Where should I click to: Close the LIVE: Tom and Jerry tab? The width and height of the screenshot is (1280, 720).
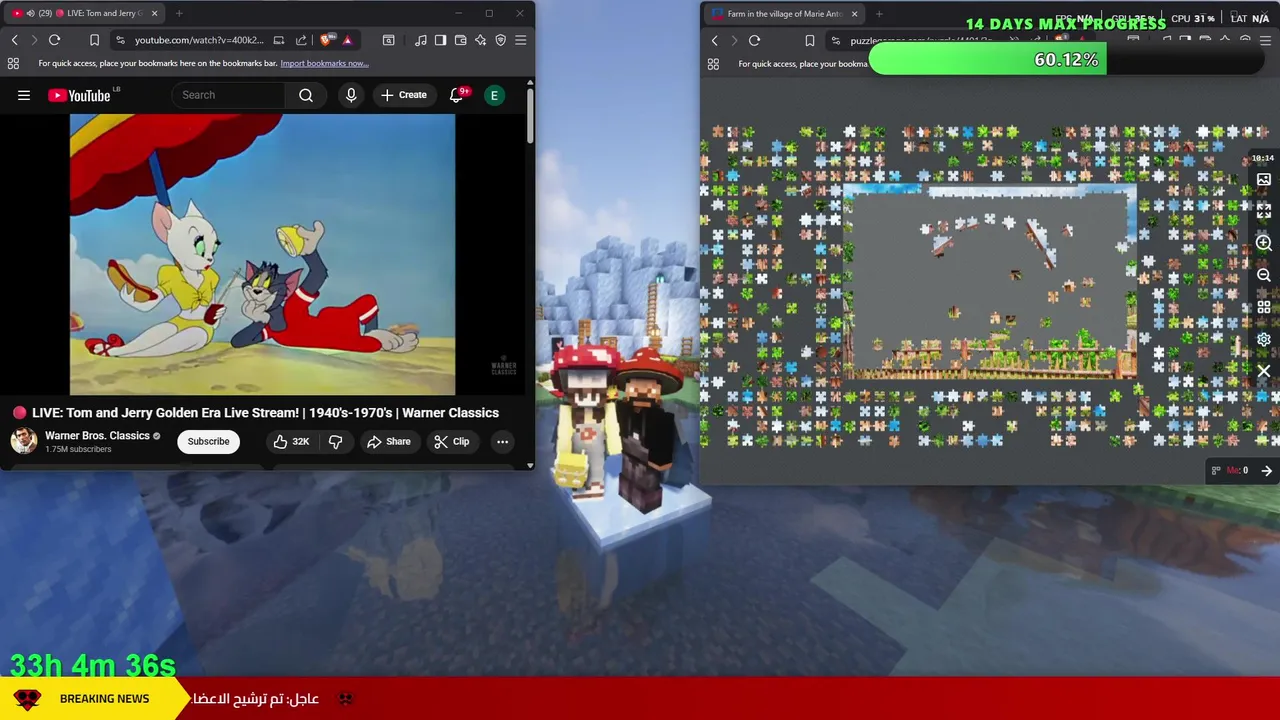(x=154, y=13)
